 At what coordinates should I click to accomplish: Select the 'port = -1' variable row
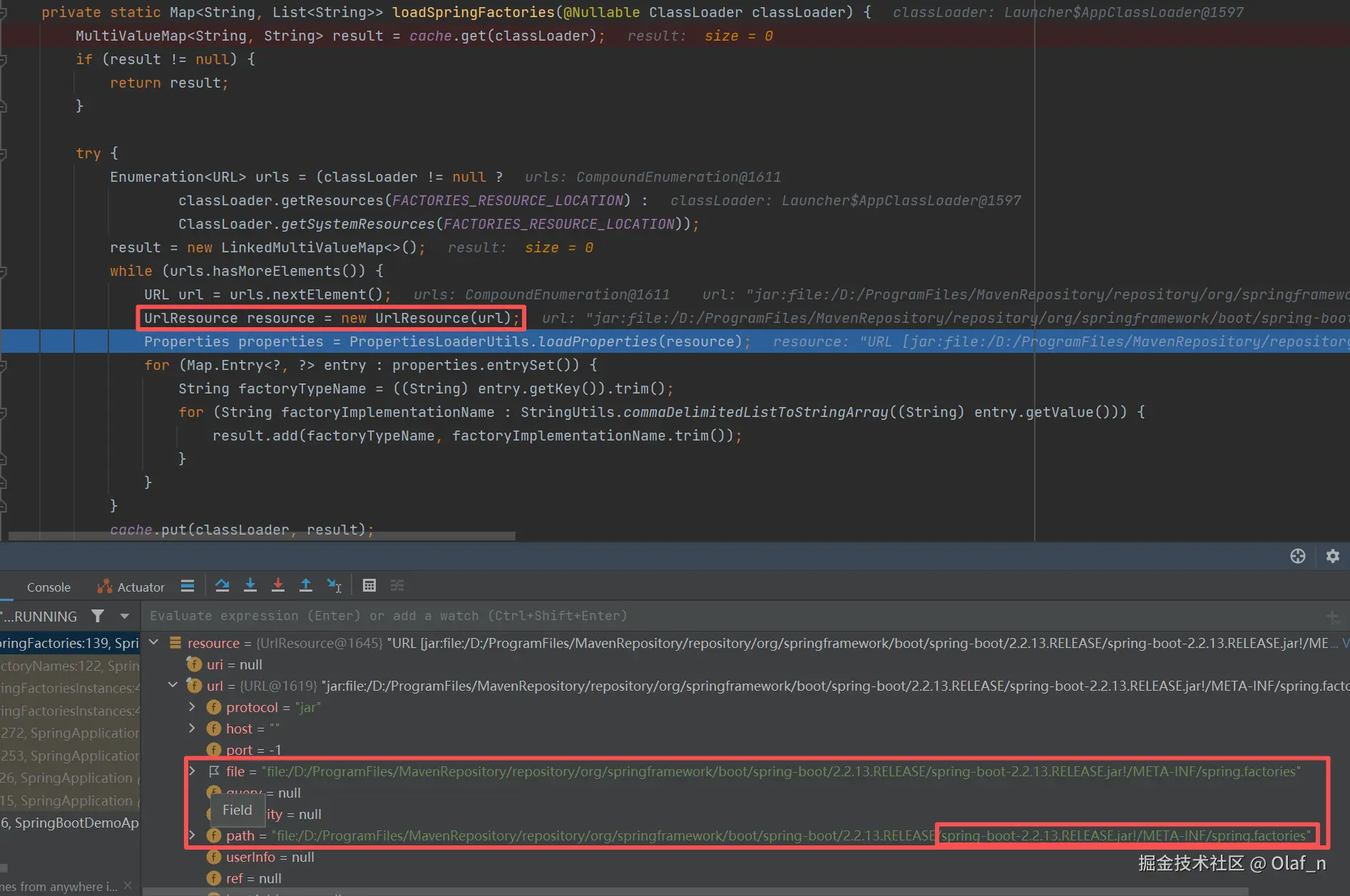[745, 750]
